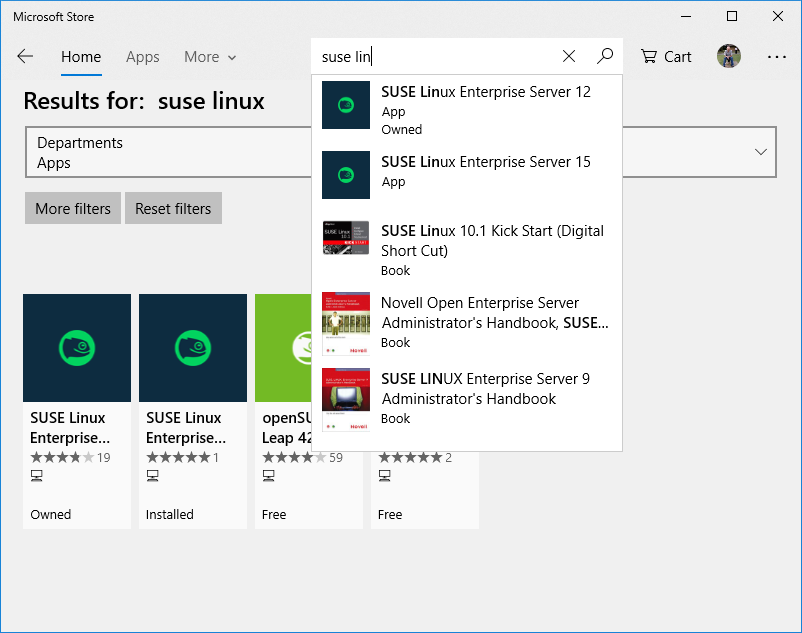
Task: Click the star rating with 59 reviews
Action: [302, 457]
